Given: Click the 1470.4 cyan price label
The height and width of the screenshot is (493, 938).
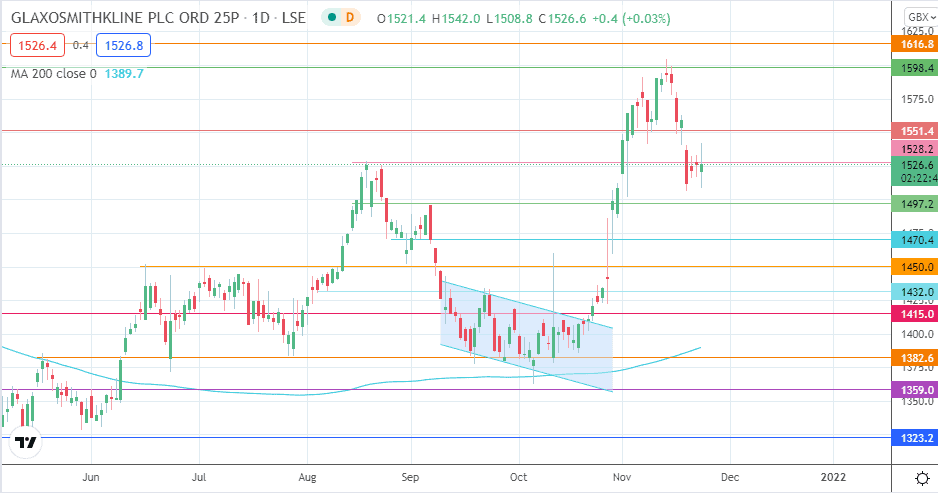Looking at the screenshot, I should coord(916,240).
